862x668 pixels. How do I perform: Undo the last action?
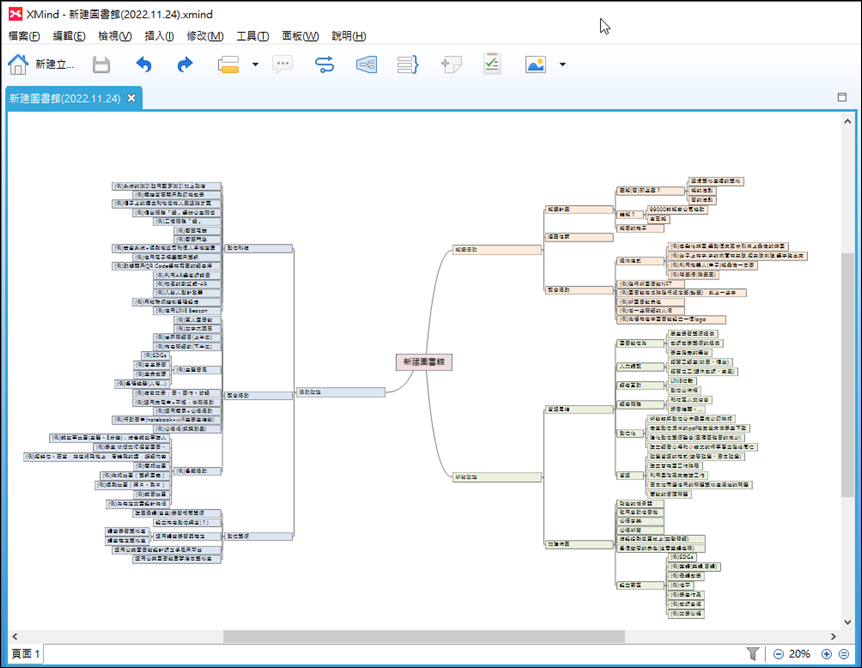pos(143,65)
